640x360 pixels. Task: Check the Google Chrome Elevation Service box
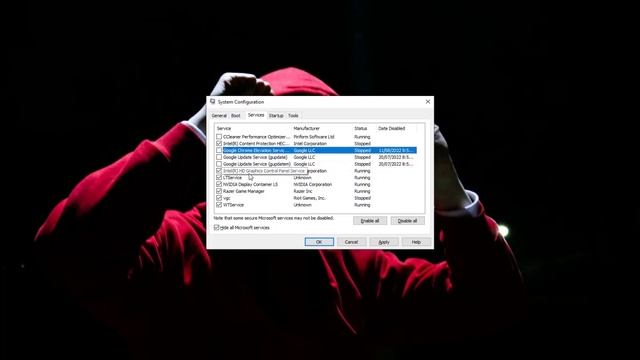pyautogui.click(x=219, y=150)
